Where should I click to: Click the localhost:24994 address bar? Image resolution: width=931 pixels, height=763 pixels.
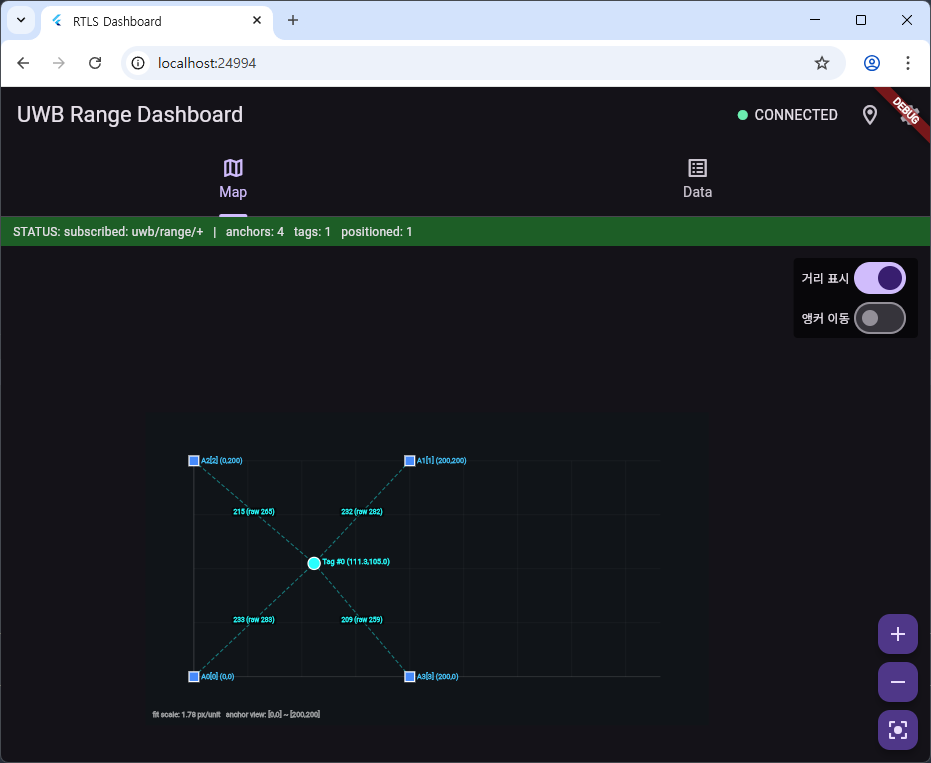point(483,63)
